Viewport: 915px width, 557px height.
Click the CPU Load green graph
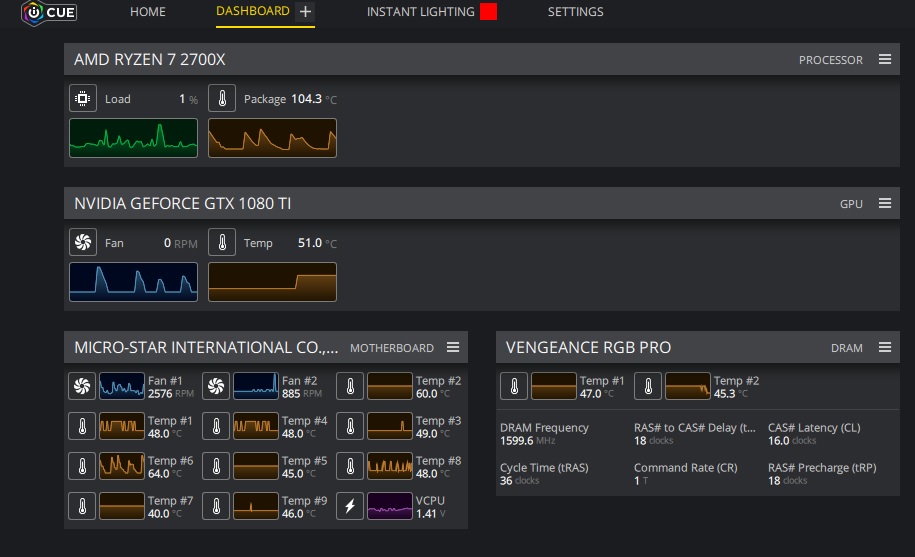pyautogui.click(x=133, y=138)
